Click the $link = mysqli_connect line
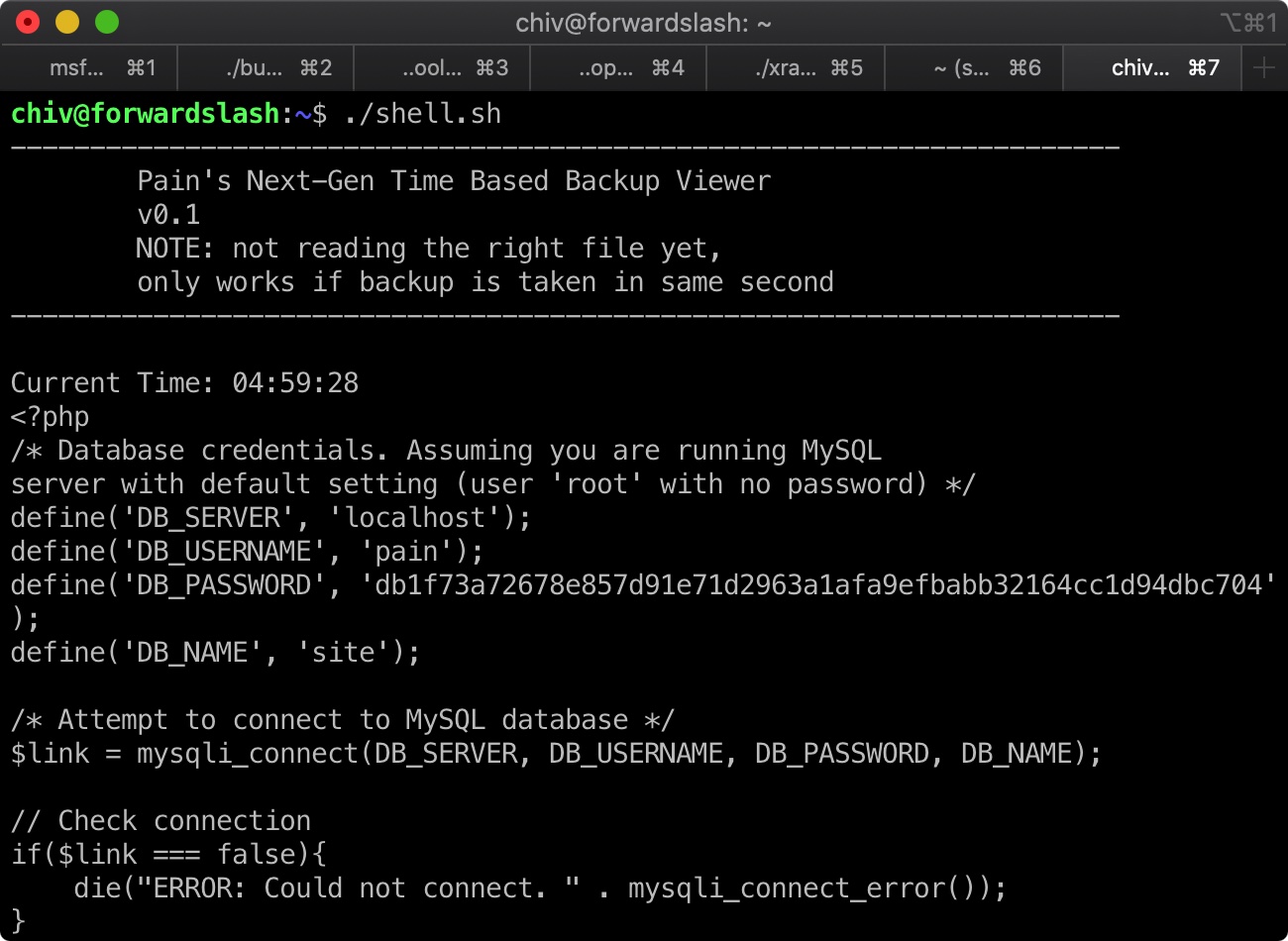1288x941 pixels. (557, 753)
